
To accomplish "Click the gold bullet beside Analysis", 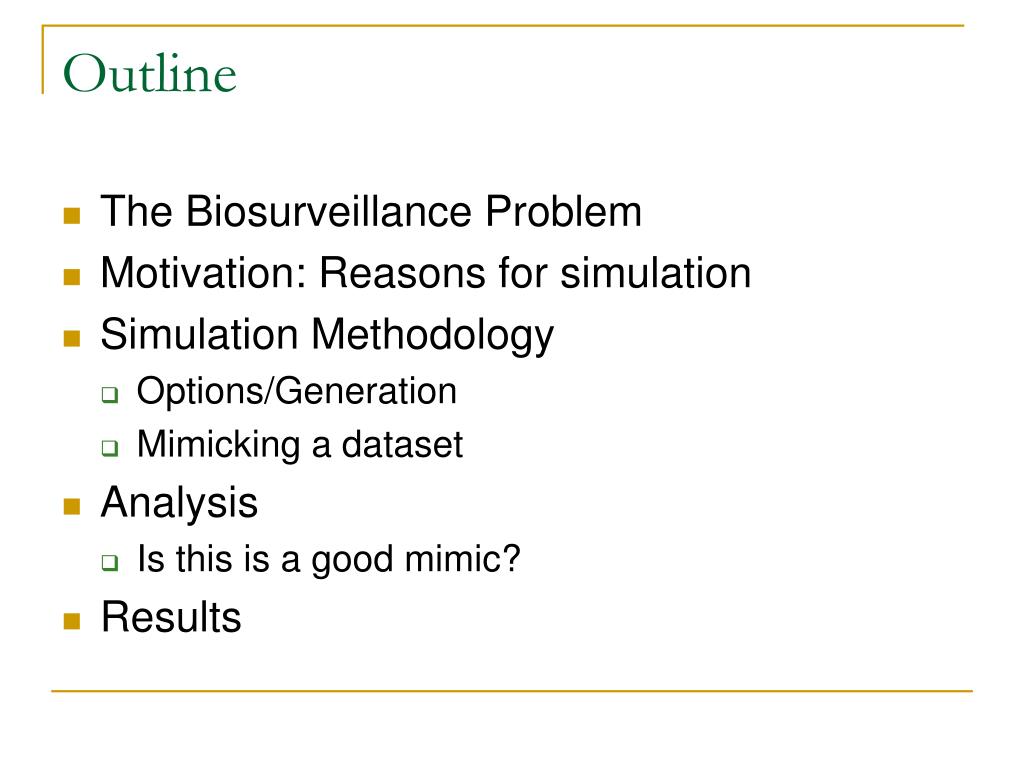I will pyautogui.click(x=72, y=507).
